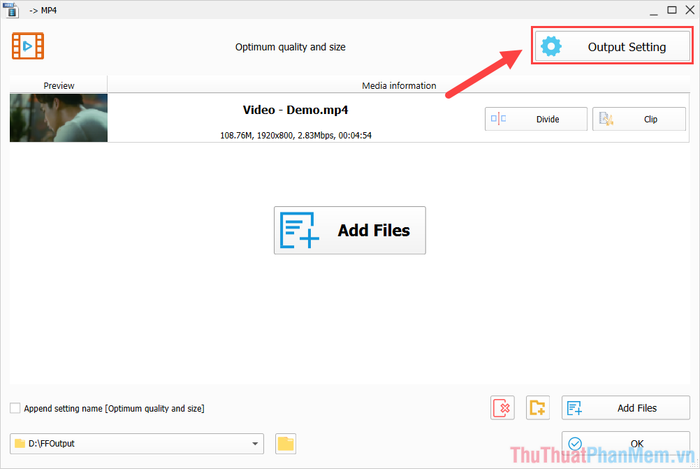Image resolution: width=700 pixels, height=469 pixels.
Task: Click the app icon in the title bar
Action: click(x=11, y=10)
